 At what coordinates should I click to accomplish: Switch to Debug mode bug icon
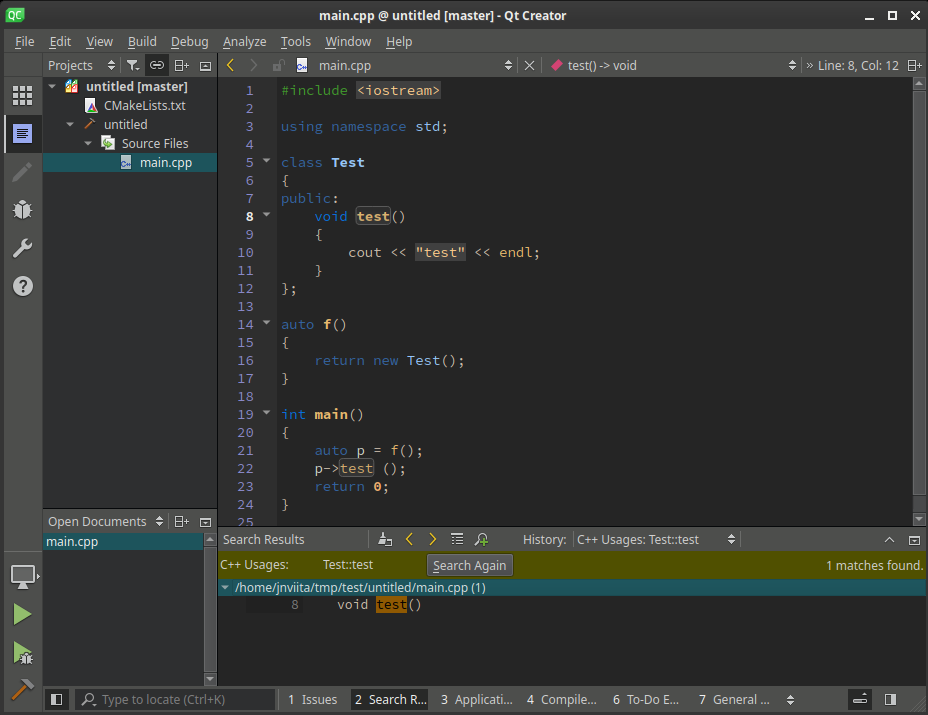22,210
